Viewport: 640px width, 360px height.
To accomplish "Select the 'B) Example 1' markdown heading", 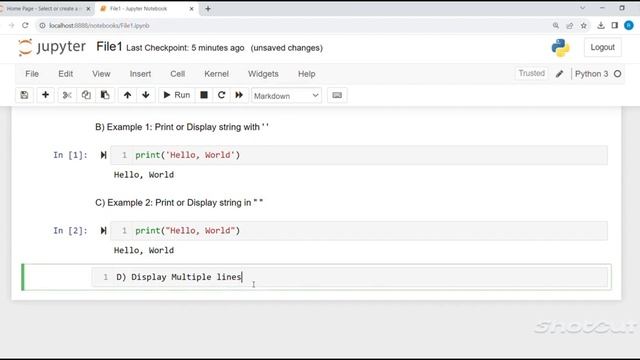I will click(x=182, y=127).
